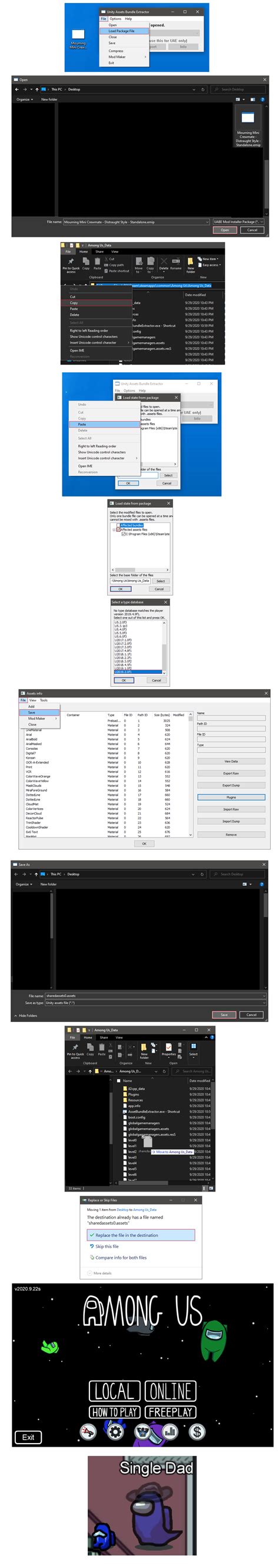
Task: Click Export Dump in Assets info
Action: [x=231, y=785]
